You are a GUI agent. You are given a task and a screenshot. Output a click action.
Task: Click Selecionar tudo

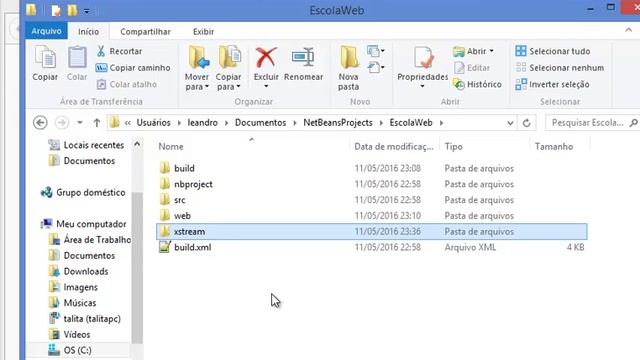pos(553,51)
